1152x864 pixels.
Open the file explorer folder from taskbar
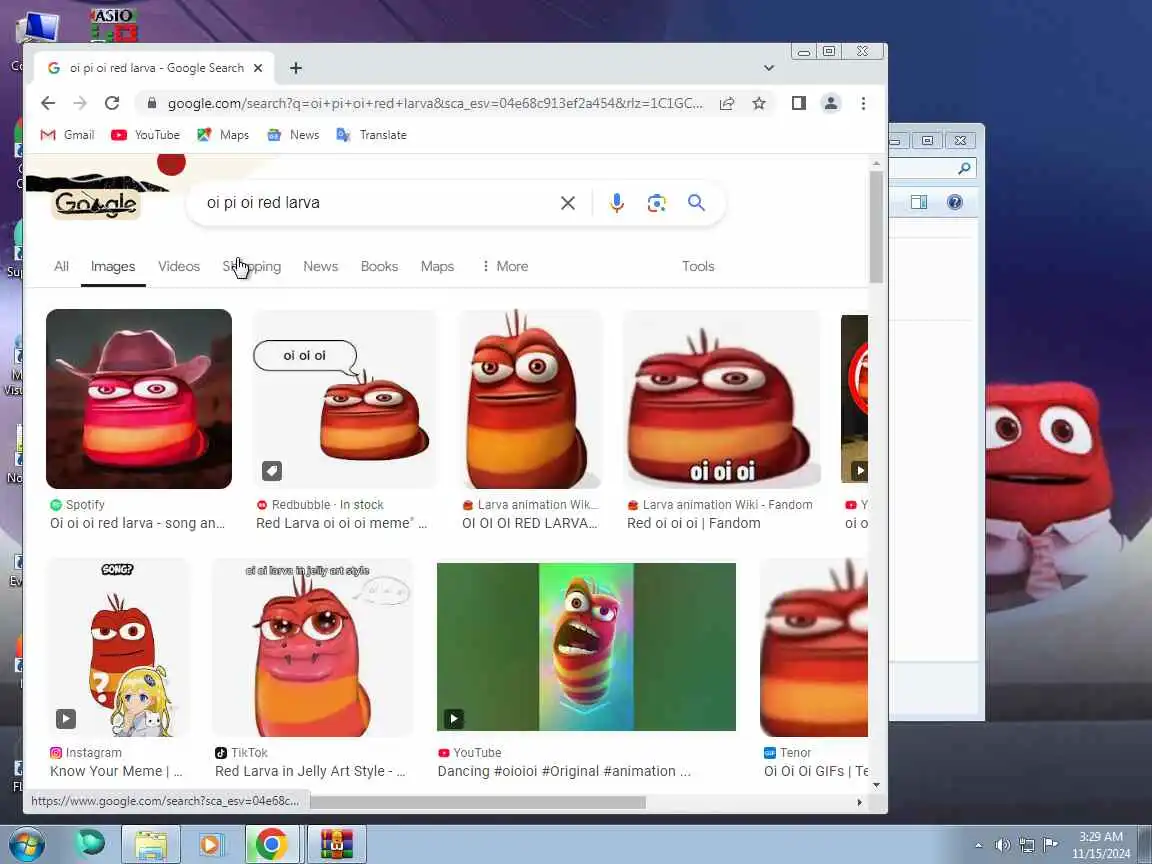pos(150,845)
